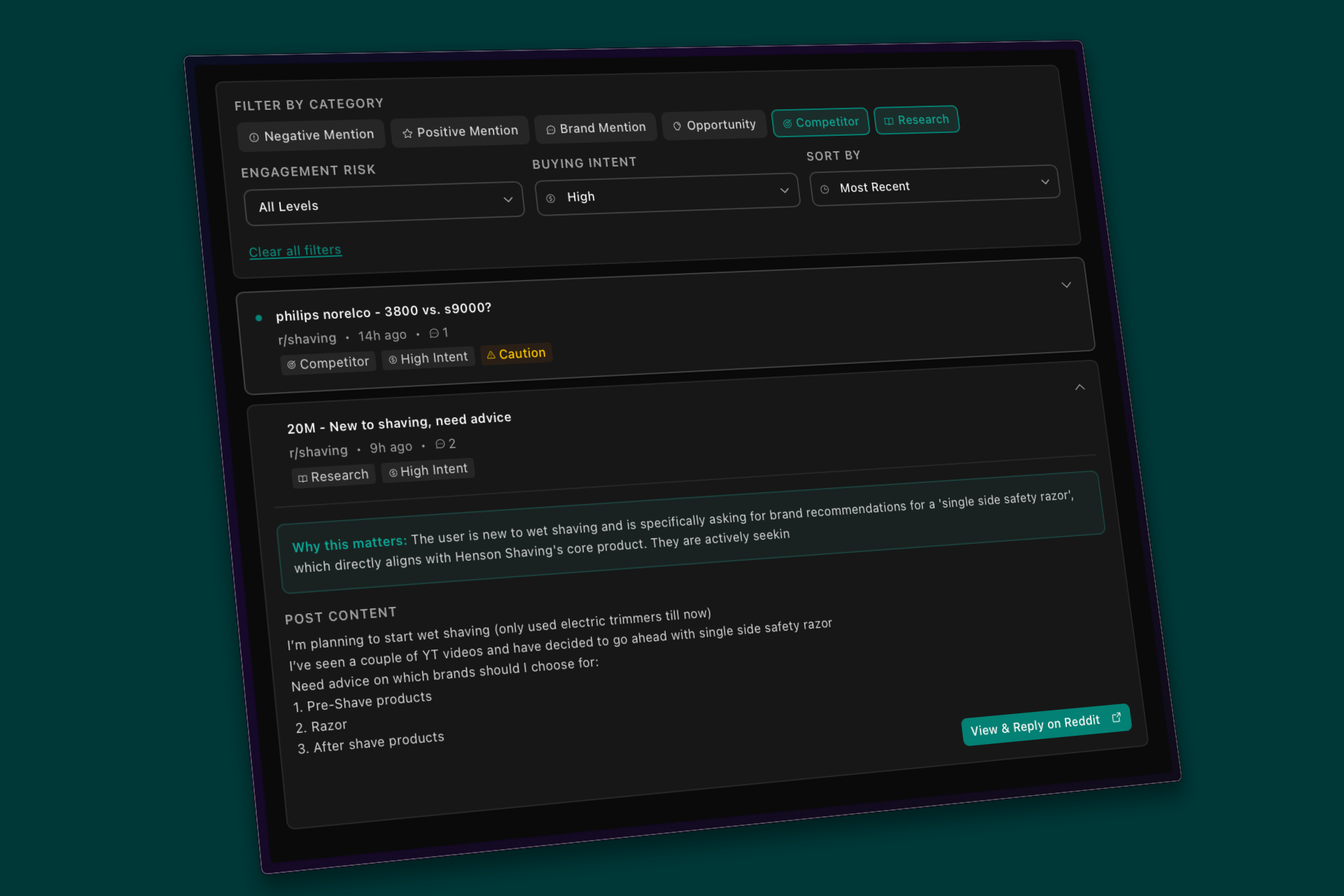The image size is (1344, 896).
Task: Click the Research tag on the 20M post
Action: point(333,476)
